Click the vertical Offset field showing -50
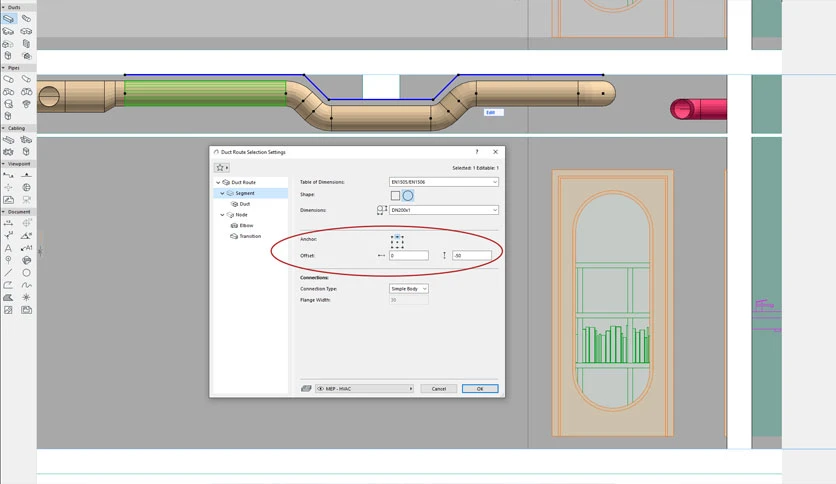 [x=472, y=256]
